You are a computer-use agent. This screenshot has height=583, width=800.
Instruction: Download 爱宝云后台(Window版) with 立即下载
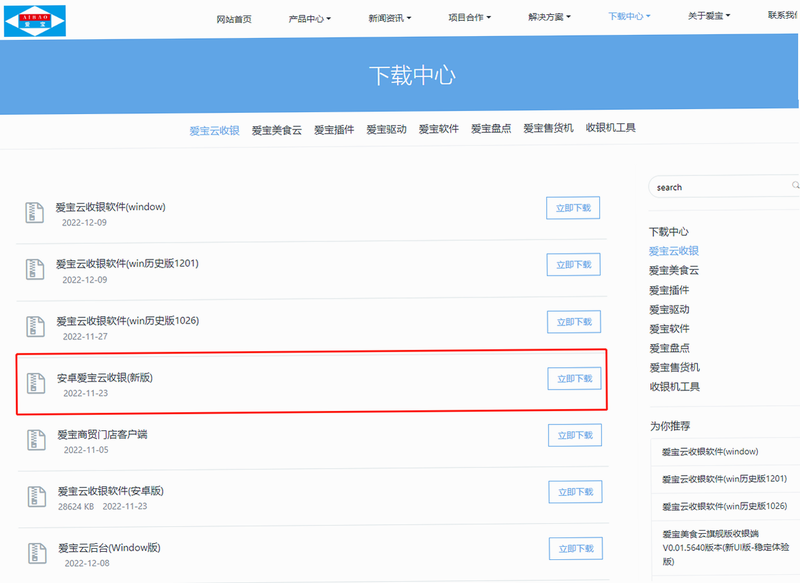[x=576, y=549]
